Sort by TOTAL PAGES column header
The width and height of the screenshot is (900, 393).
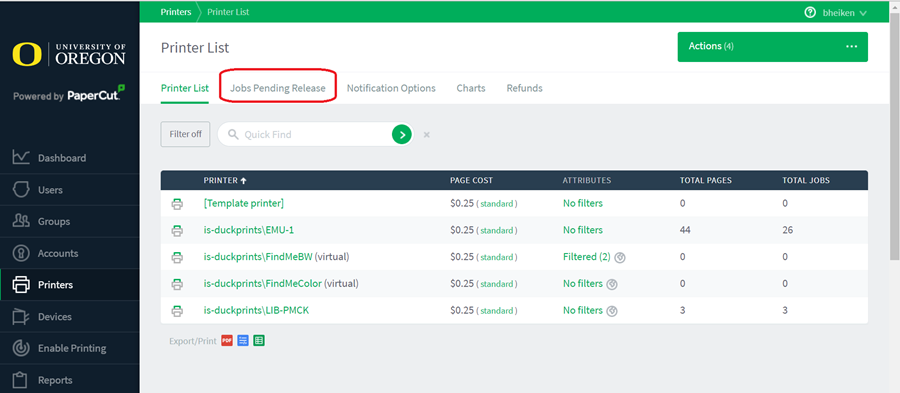pyautogui.click(x=705, y=180)
